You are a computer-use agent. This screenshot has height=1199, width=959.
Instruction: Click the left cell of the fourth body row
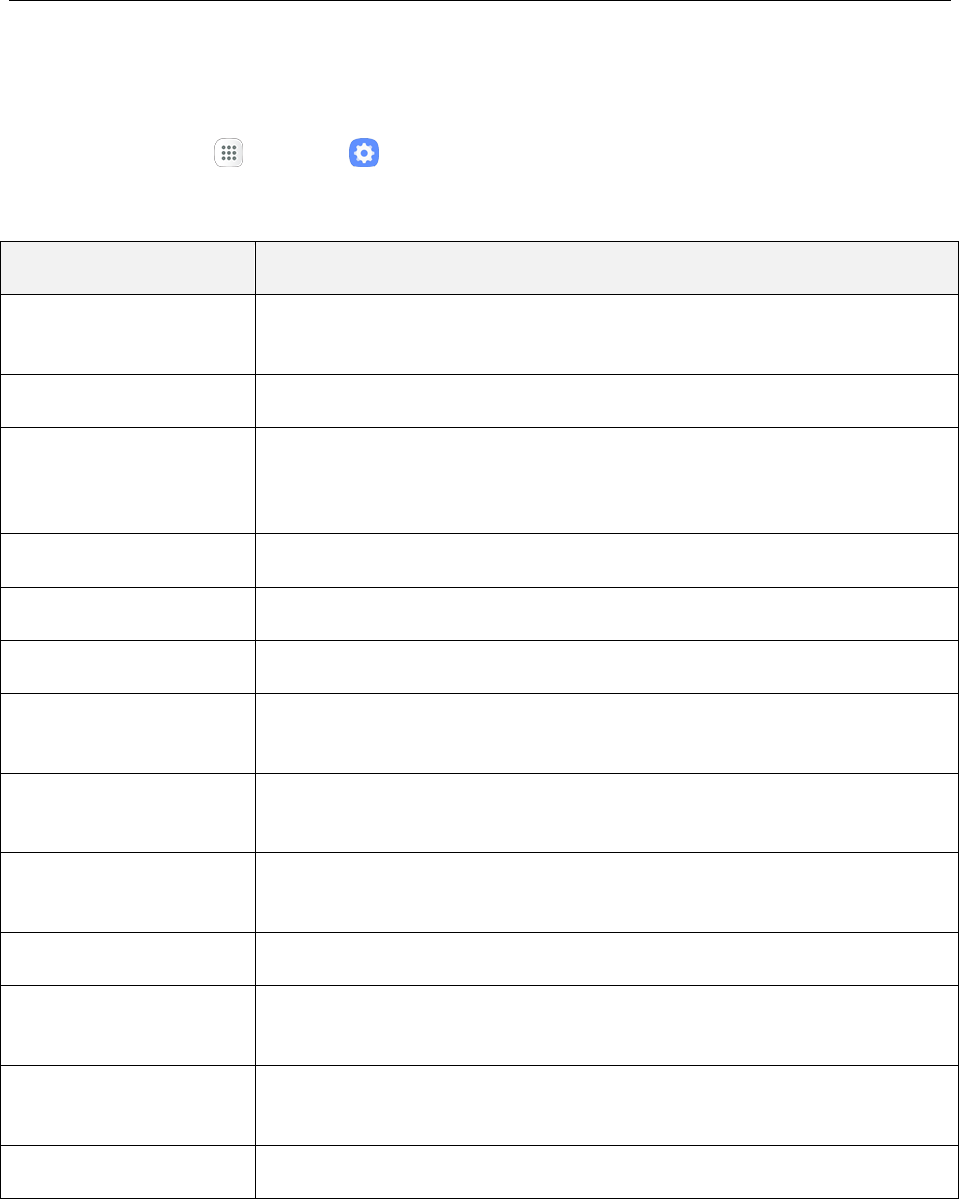127,560
